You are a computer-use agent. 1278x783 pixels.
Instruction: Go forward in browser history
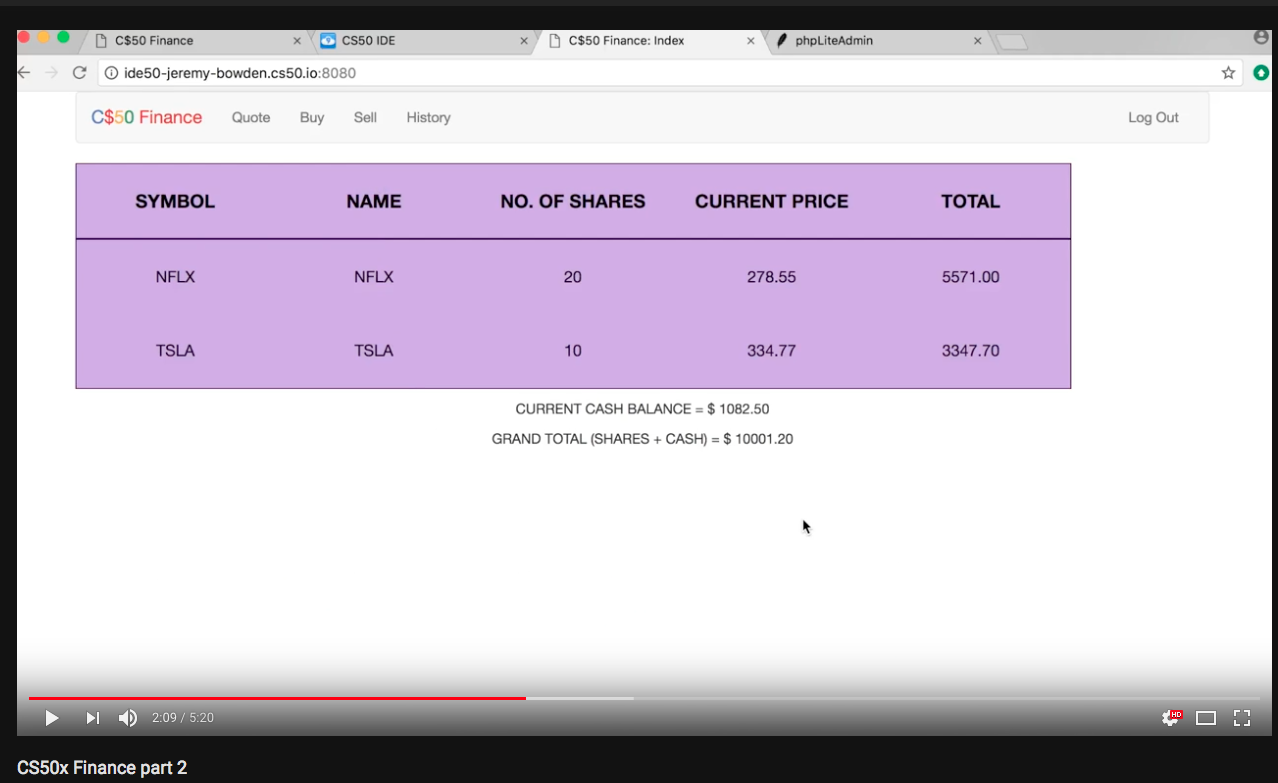tap(52, 73)
